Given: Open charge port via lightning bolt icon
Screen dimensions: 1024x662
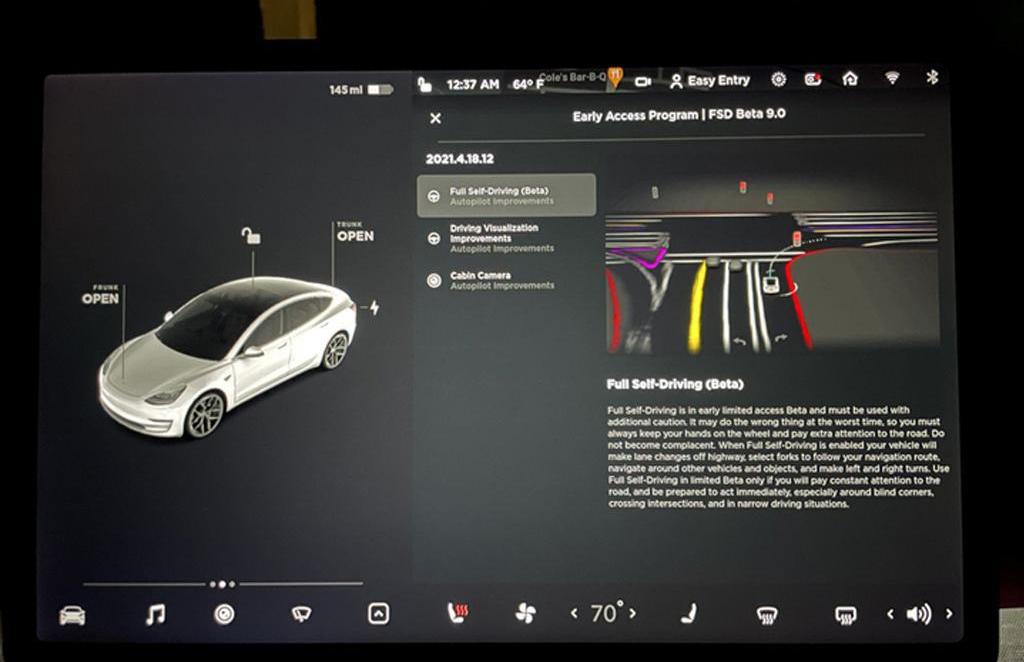Looking at the screenshot, I should [x=374, y=307].
